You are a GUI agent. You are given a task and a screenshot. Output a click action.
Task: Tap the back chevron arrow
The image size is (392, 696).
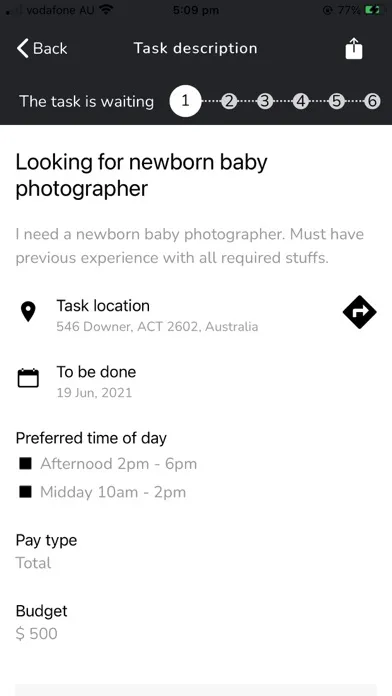tap(23, 48)
